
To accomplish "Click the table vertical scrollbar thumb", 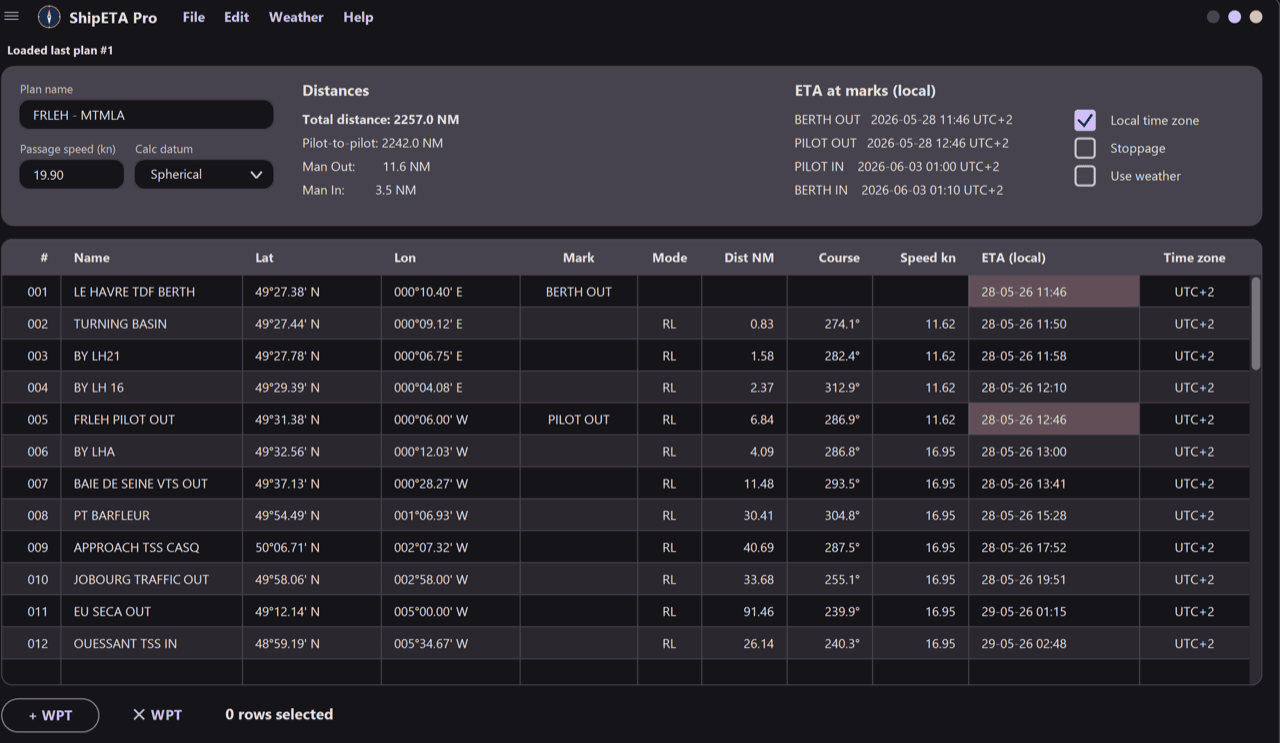I will tap(1256, 324).
